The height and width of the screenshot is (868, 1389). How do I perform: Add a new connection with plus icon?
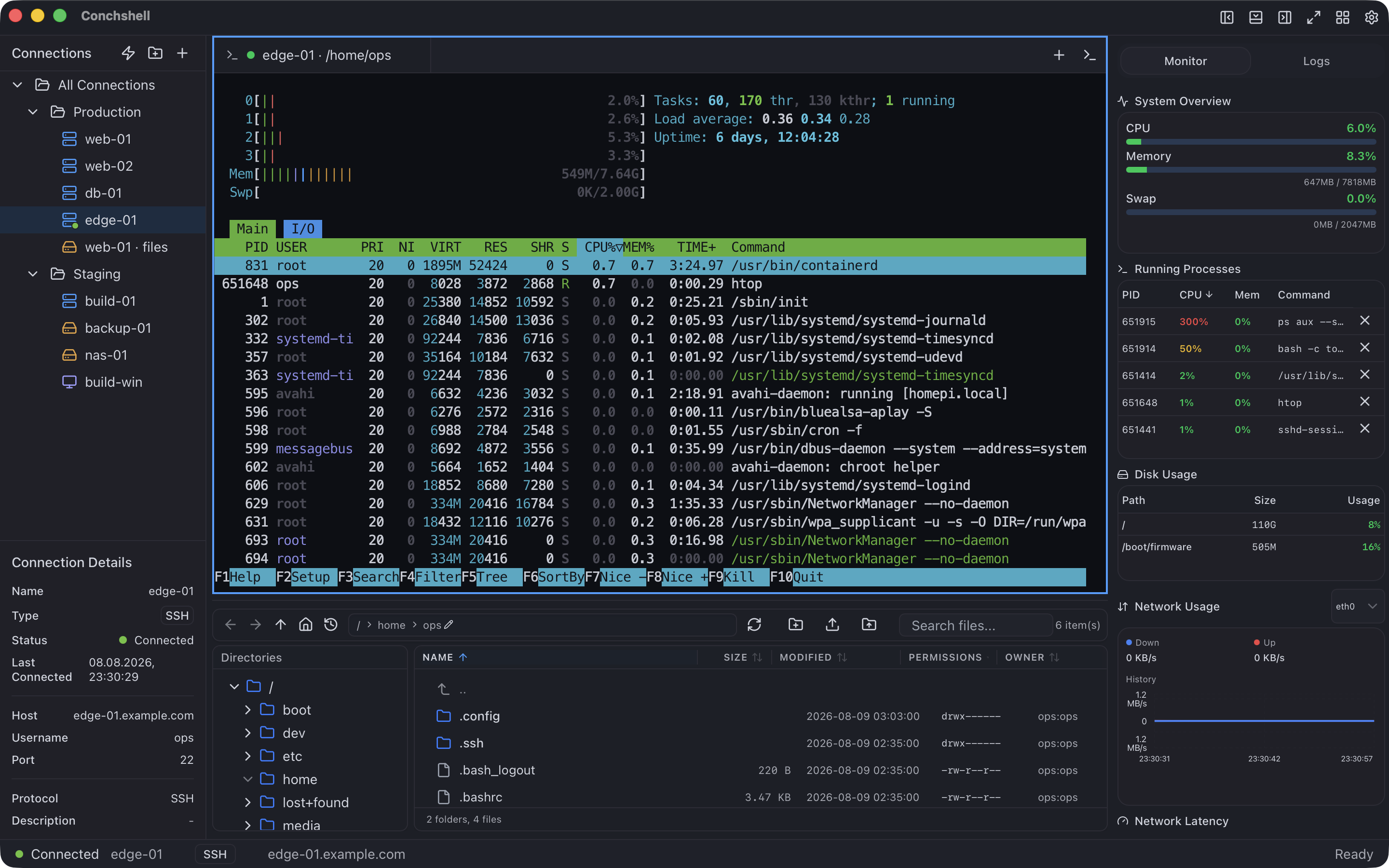[182, 53]
